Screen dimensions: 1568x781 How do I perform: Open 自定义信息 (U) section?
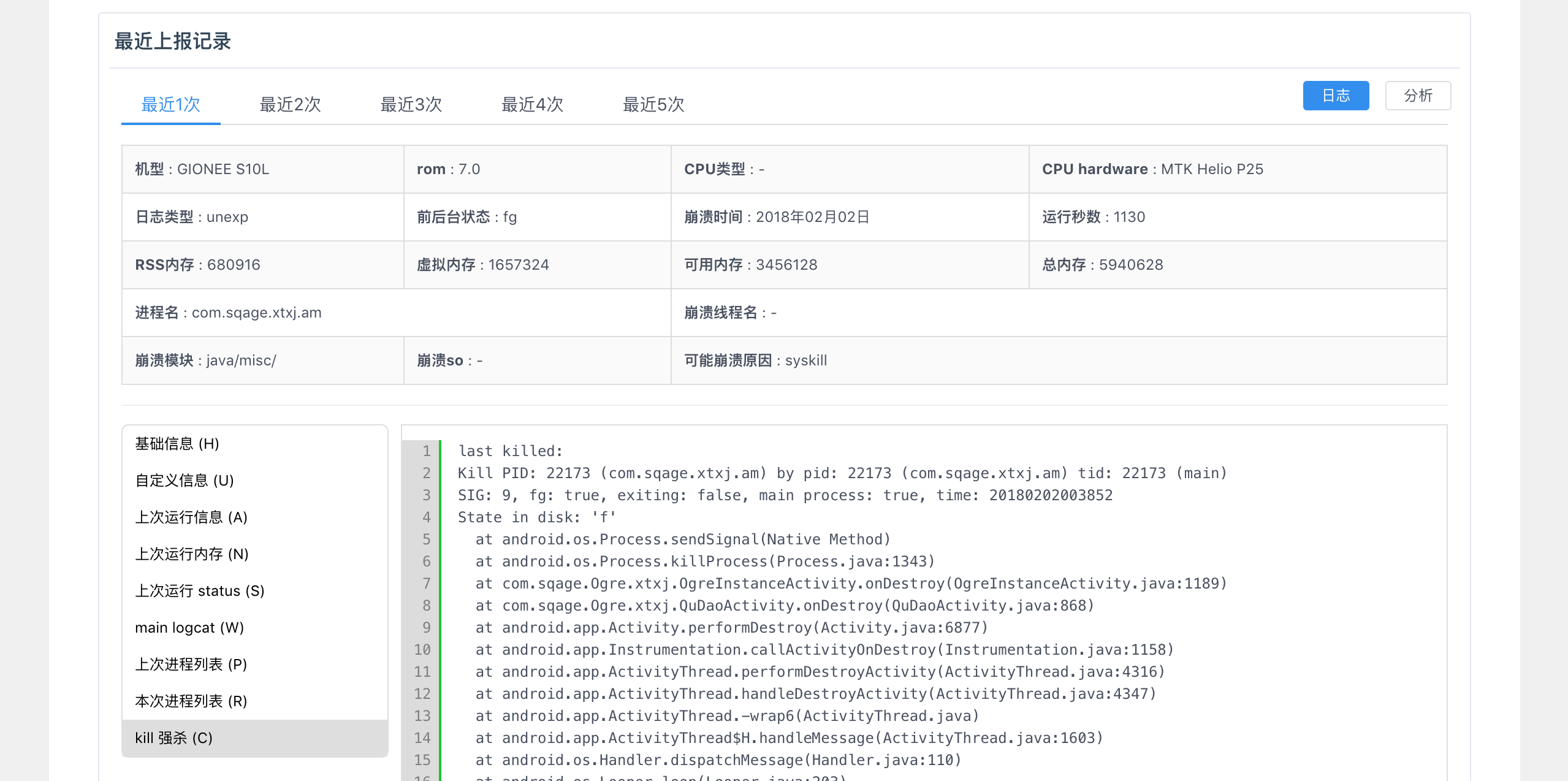(255, 481)
